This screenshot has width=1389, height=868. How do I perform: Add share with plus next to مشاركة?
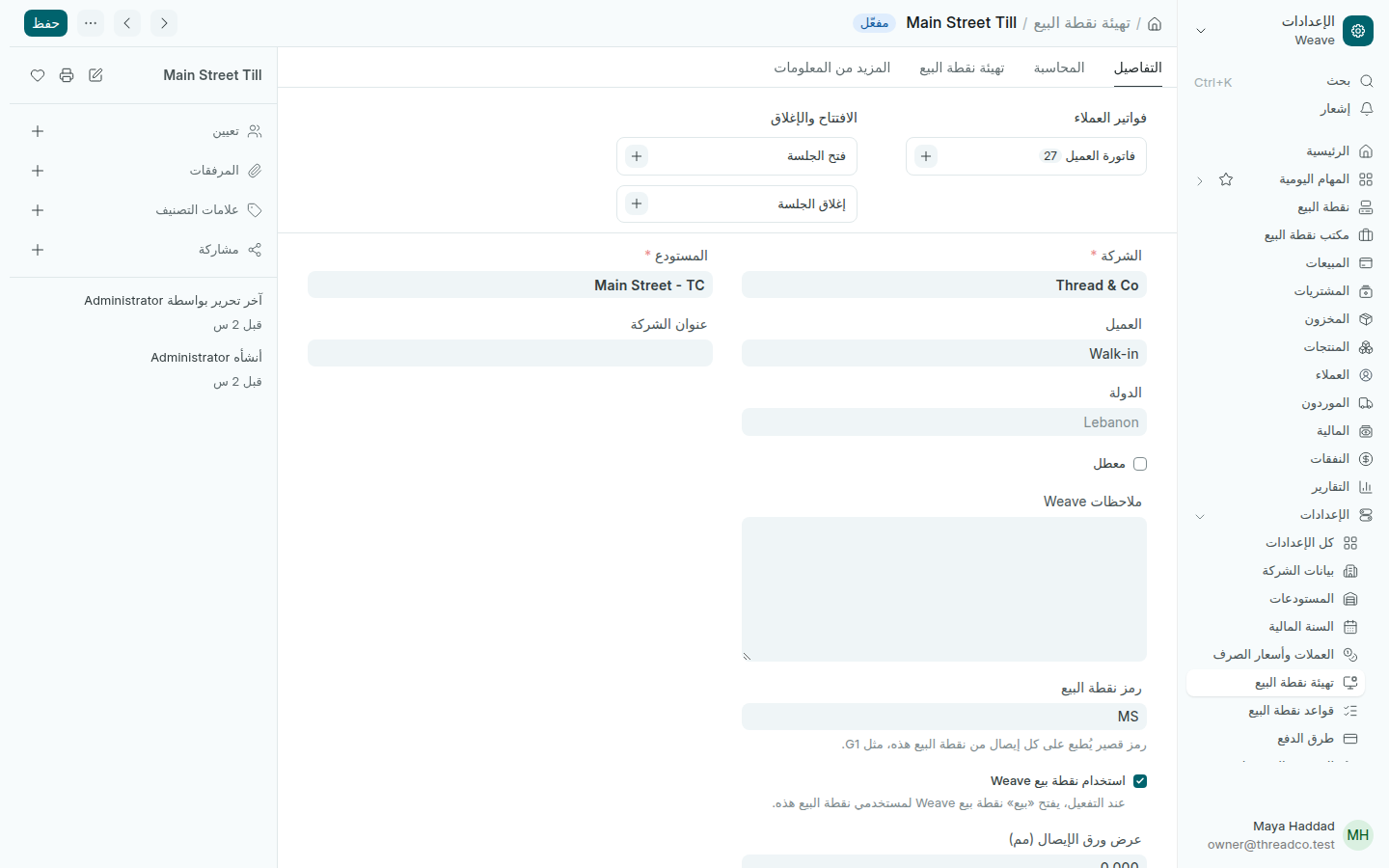[38, 250]
